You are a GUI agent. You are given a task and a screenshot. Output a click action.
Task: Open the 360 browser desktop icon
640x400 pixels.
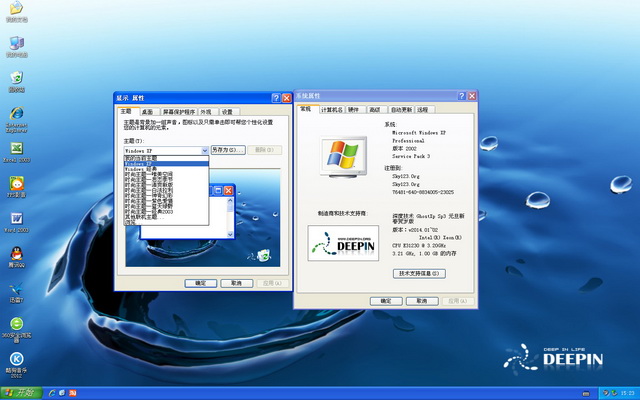pyautogui.click(x=16, y=325)
